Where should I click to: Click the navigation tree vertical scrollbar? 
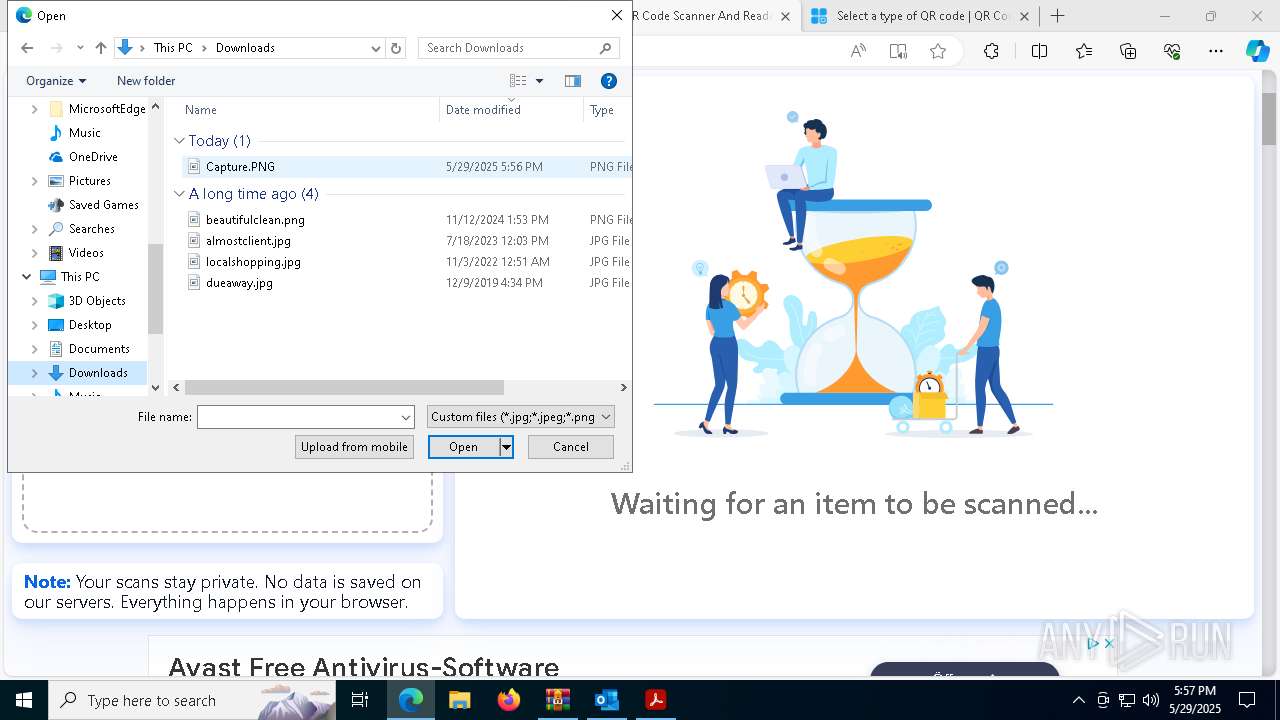pos(155,288)
